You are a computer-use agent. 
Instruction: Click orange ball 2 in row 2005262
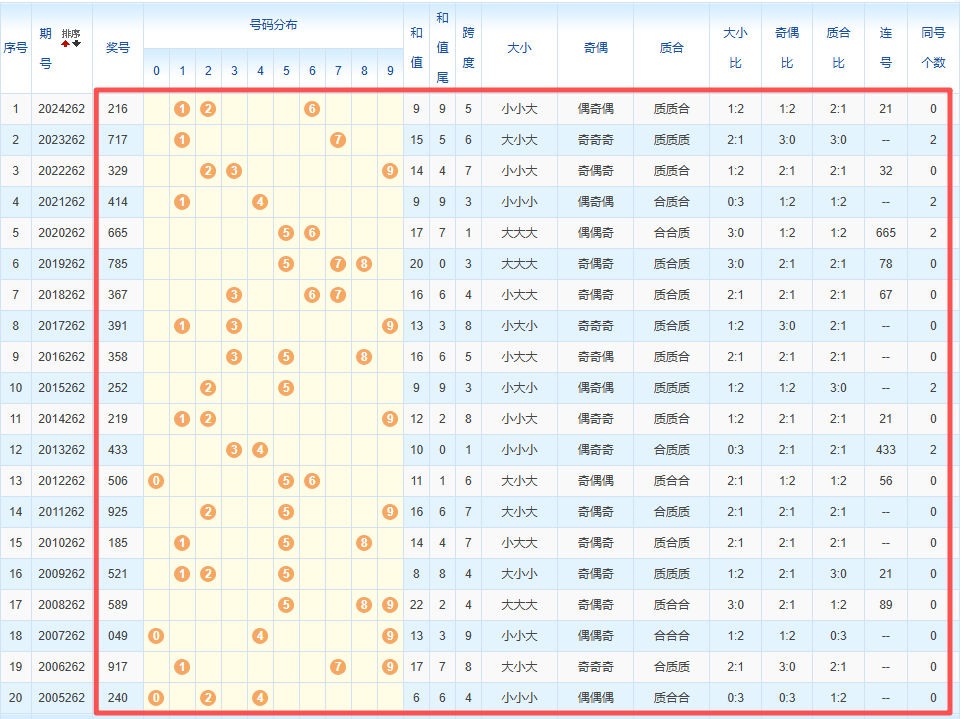208,698
